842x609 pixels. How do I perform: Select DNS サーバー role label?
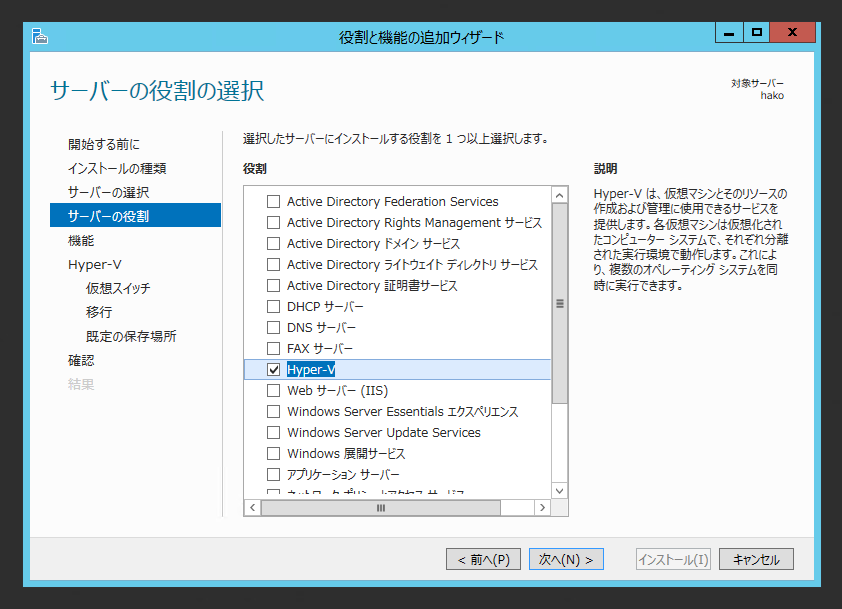[x=321, y=327]
